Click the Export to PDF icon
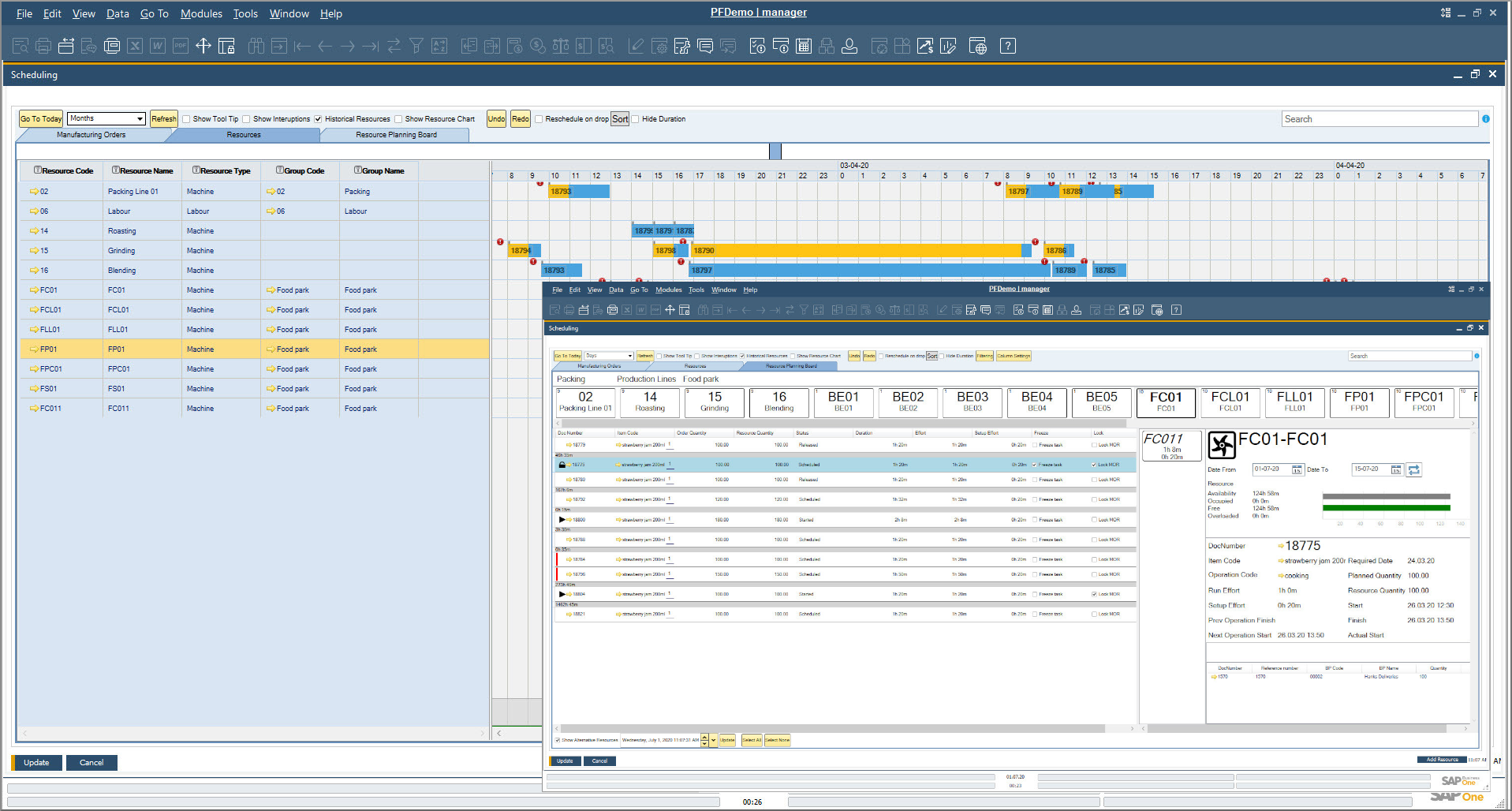Image resolution: width=1512 pixels, height=811 pixels. coord(181,47)
